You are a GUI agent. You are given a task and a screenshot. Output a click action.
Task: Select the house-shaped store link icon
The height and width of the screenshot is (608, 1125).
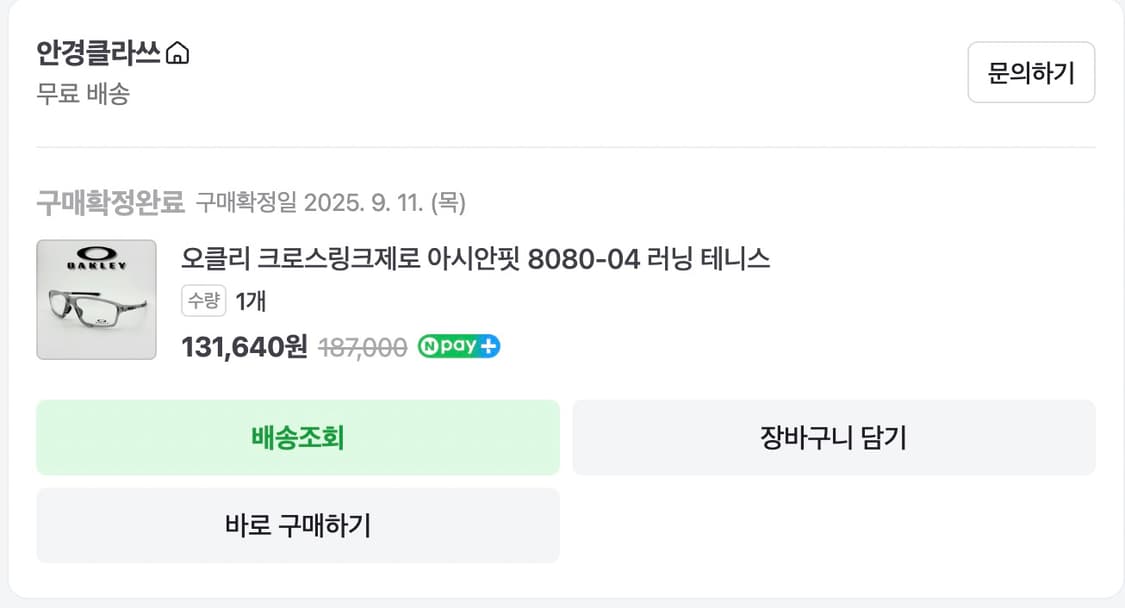(x=178, y=55)
